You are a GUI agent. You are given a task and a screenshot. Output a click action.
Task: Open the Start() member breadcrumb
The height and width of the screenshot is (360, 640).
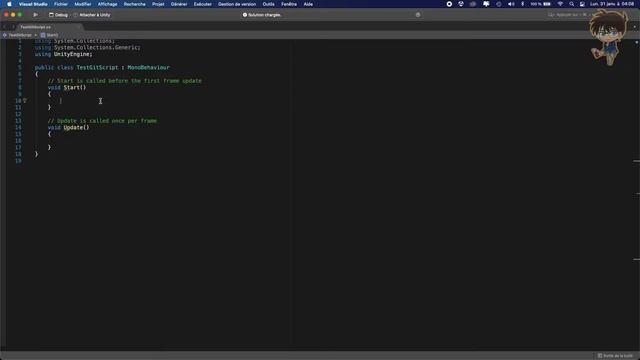[x=49, y=35]
